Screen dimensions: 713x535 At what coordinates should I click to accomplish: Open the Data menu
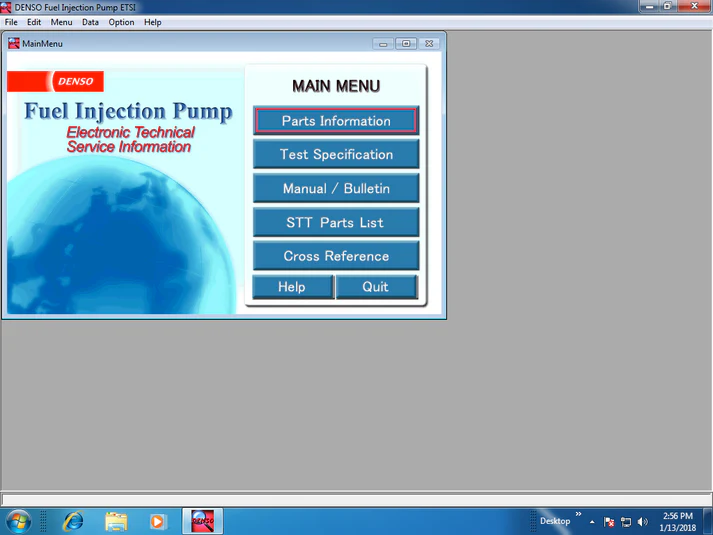(x=90, y=22)
